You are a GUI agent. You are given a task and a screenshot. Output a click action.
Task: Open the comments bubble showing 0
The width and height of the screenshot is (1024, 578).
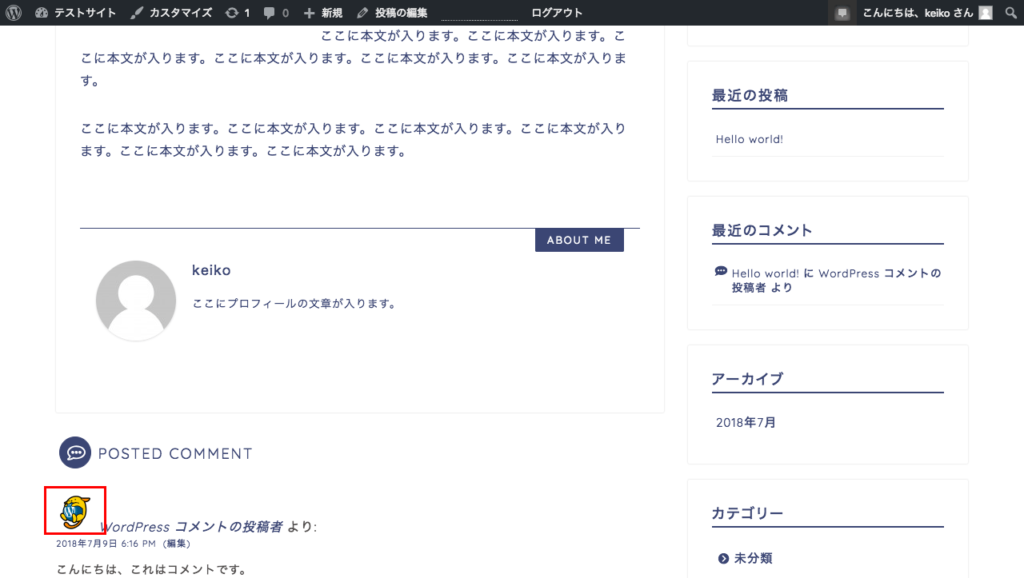coord(276,12)
